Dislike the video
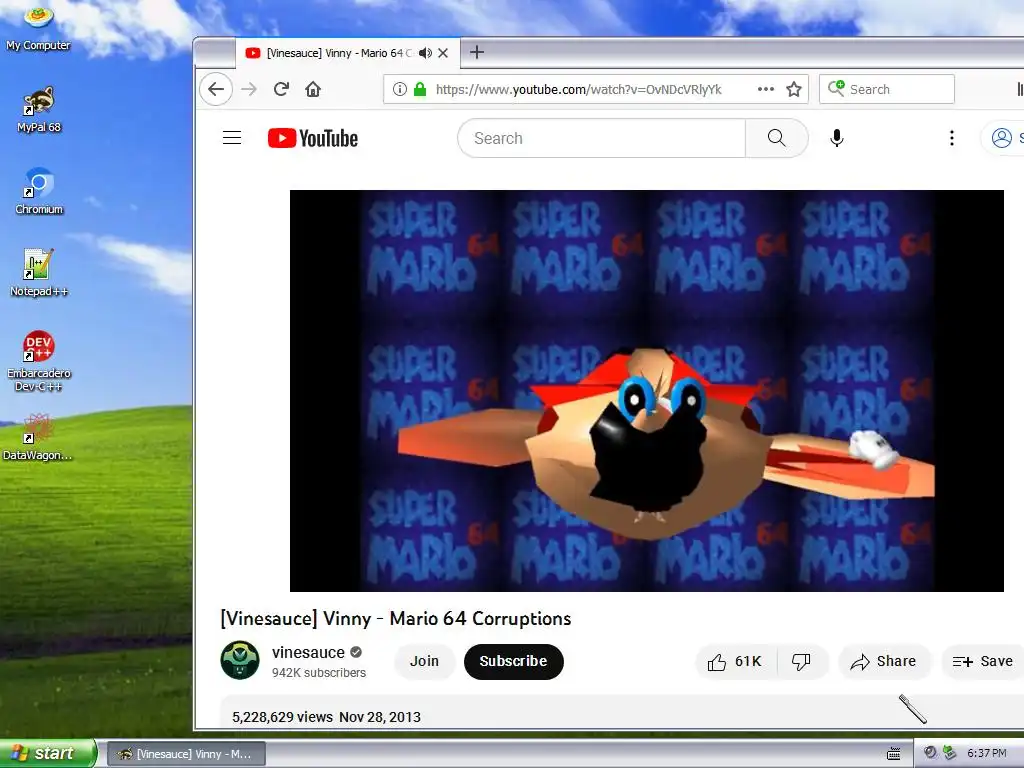Image resolution: width=1024 pixels, height=768 pixels. 801,662
